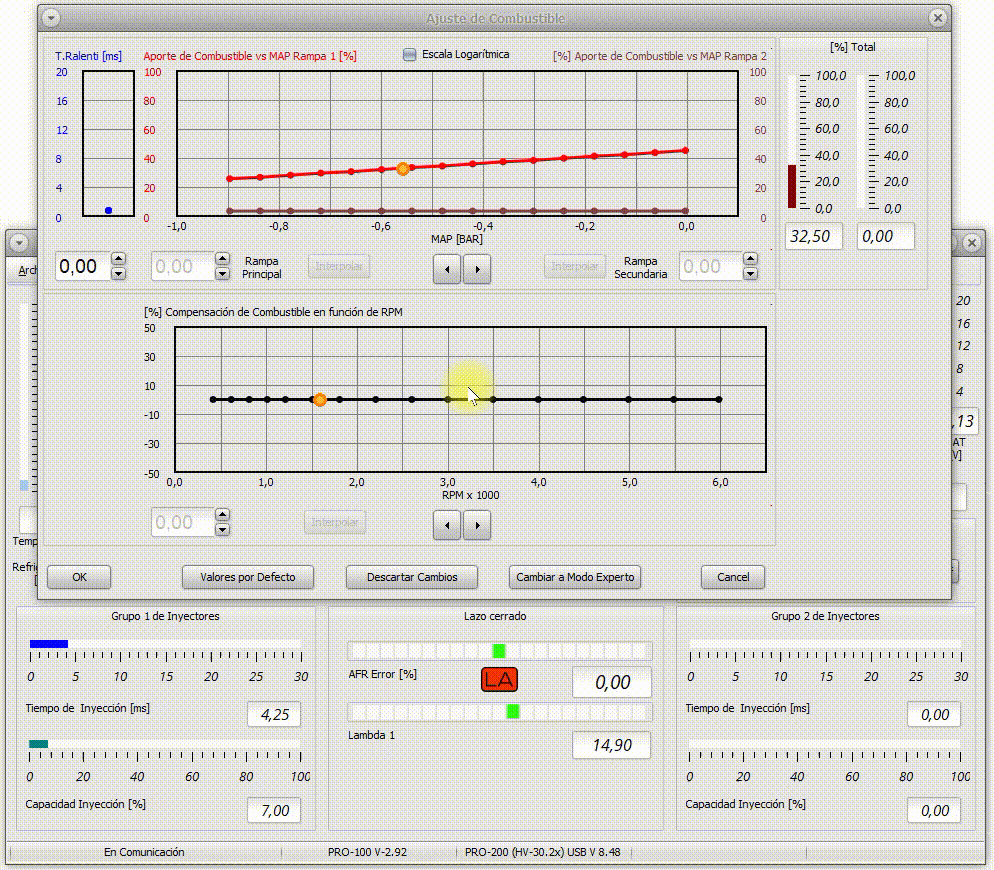Close the Ajuste de Combustible dialog
The height and width of the screenshot is (870, 994).
(938, 18)
